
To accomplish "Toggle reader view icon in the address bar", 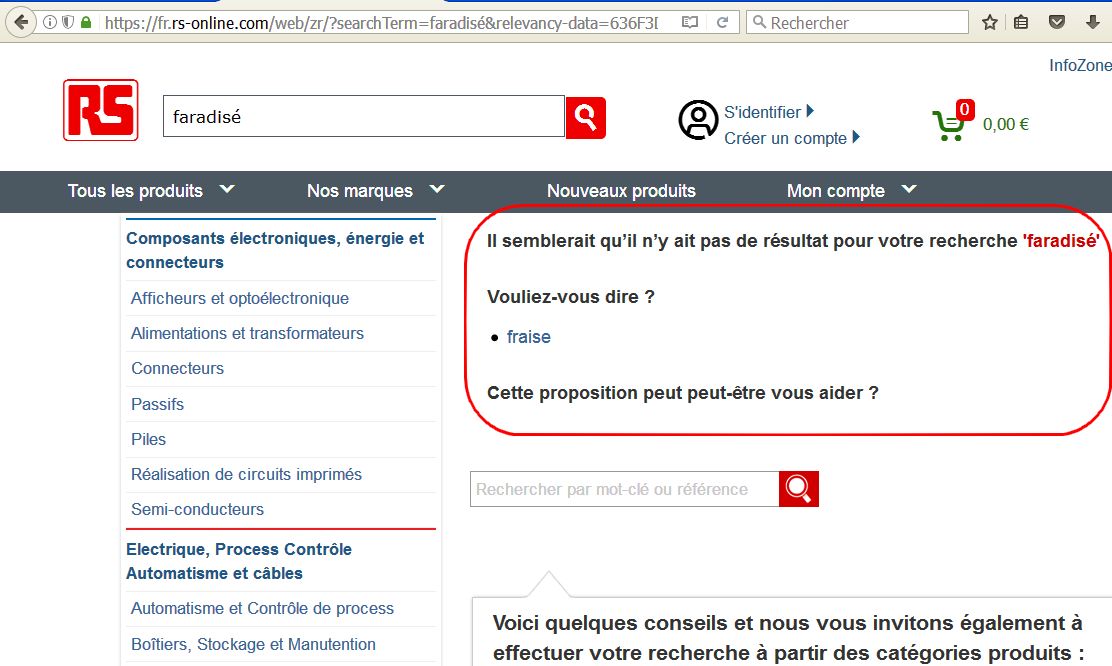I will (689, 23).
